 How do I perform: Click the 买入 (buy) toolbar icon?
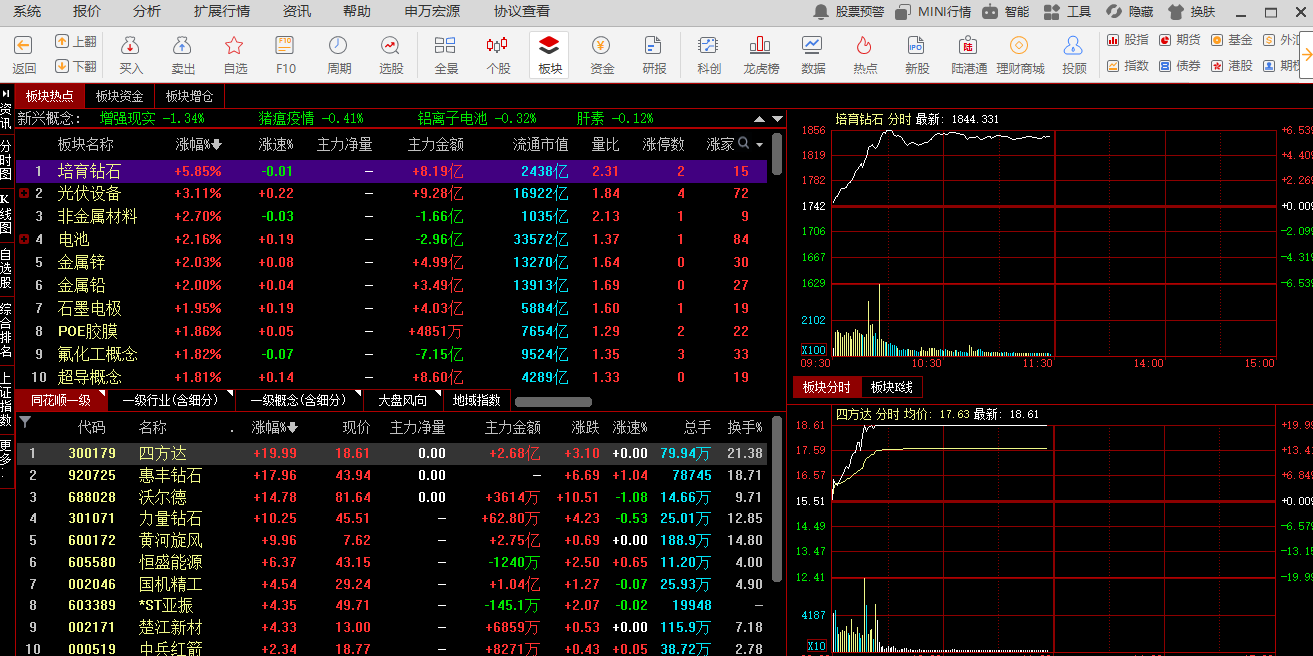[x=131, y=54]
